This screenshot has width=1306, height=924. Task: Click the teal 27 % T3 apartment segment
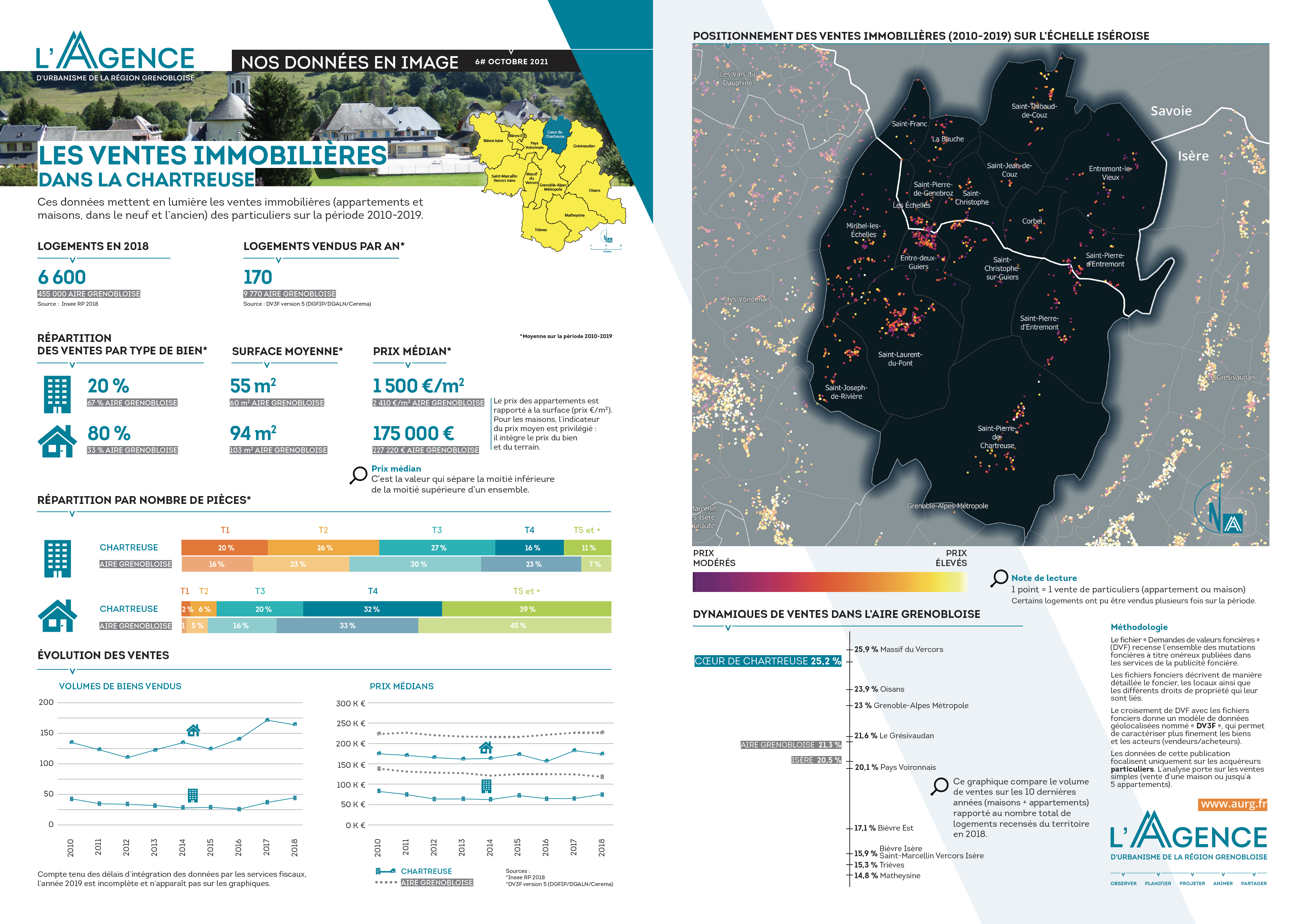437,547
